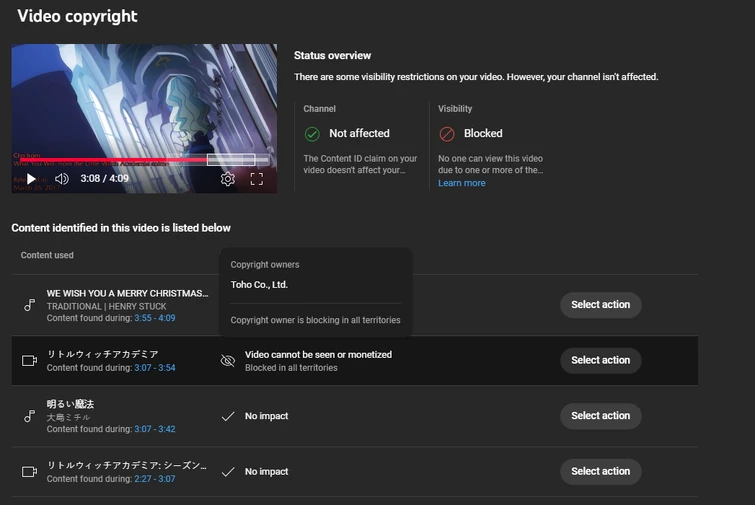Jump to timestamp 3:07 - 3:54
Image resolution: width=755 pixels, height=505 pixels.
(x=153, y=368)
